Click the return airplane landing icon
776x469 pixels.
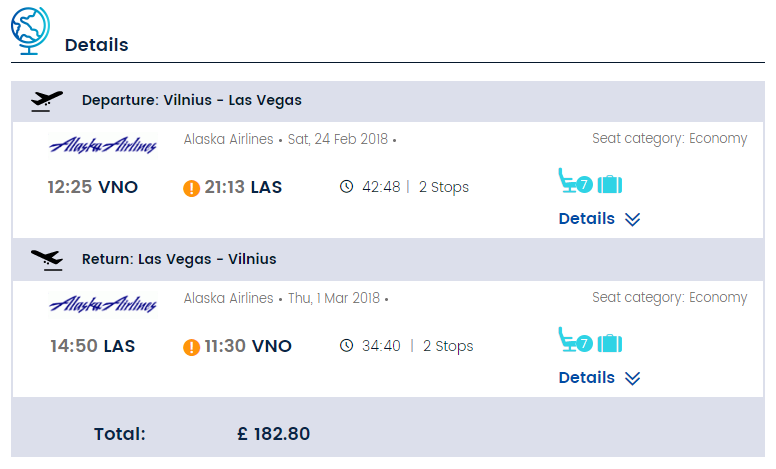tap(47, 260)
